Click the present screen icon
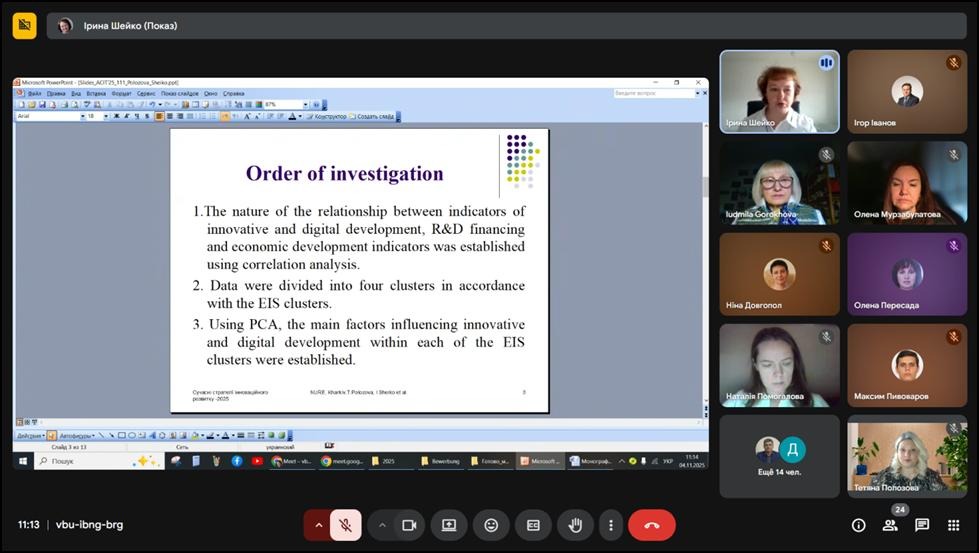Screen dimensions: 979x553 tap(449, 525)
